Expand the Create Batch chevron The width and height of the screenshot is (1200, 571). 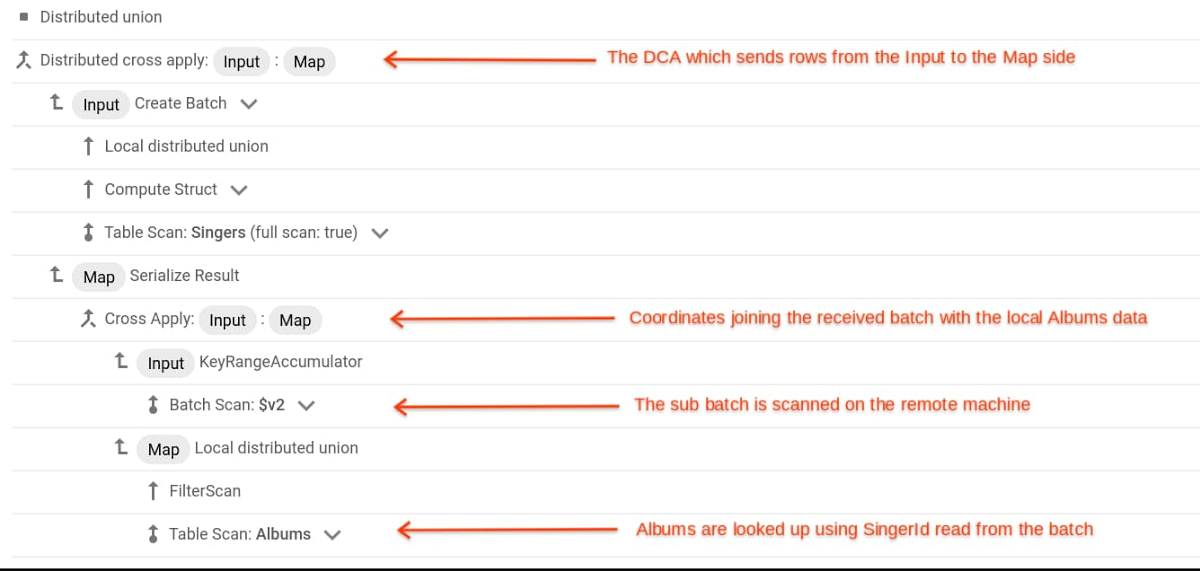pyautogui.click(x=249, y=104)
